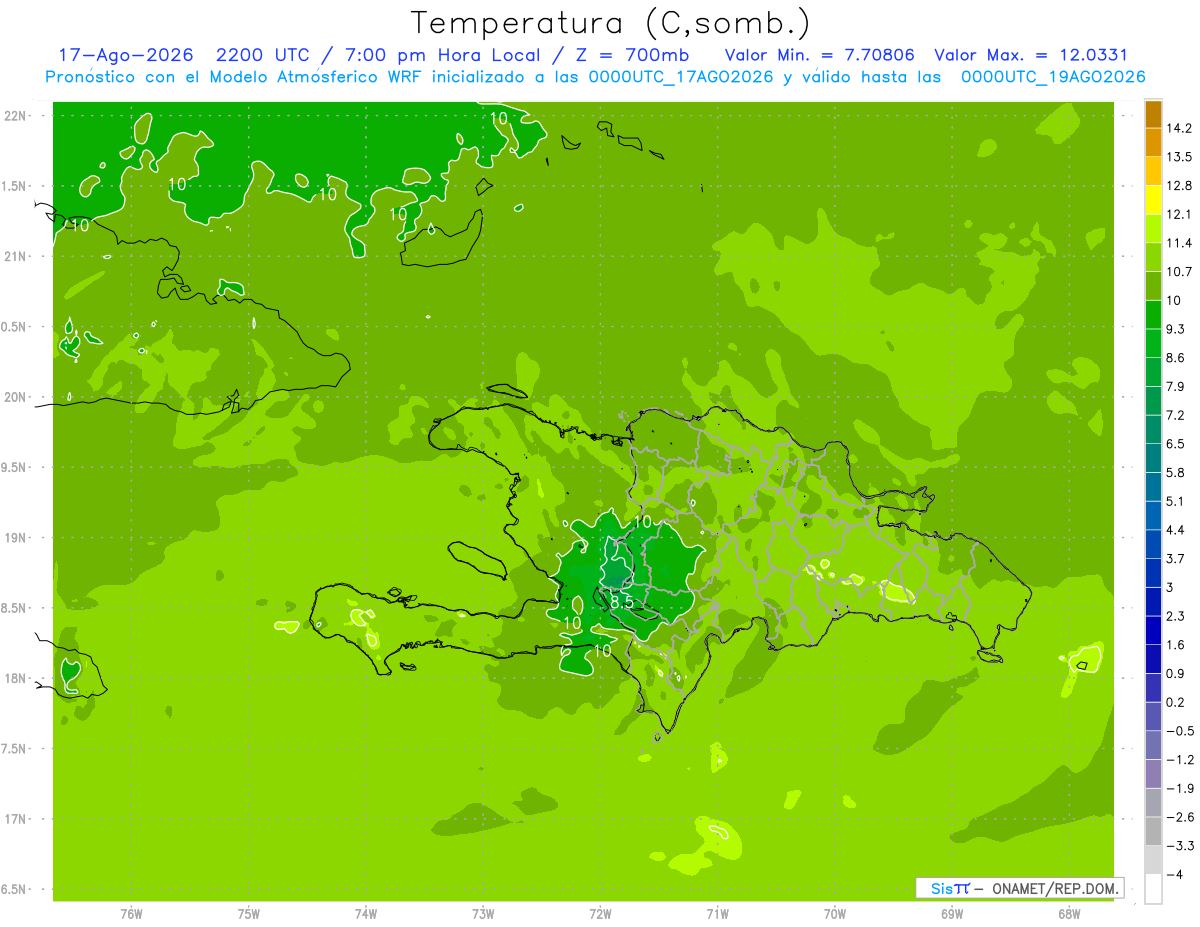This screenshot has height=927, width=1200.
Task: Select the initialization time '0000UTC_17AGO2026'
Action: (679, 77)
